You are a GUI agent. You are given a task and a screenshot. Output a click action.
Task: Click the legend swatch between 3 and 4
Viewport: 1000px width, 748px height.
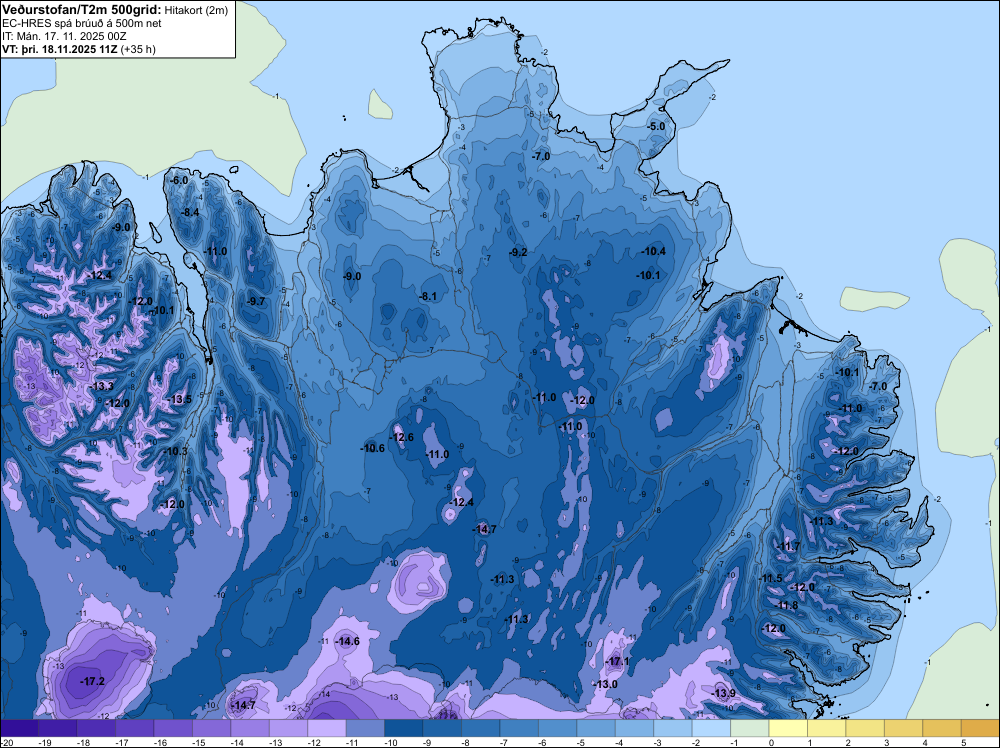[904, 728]
